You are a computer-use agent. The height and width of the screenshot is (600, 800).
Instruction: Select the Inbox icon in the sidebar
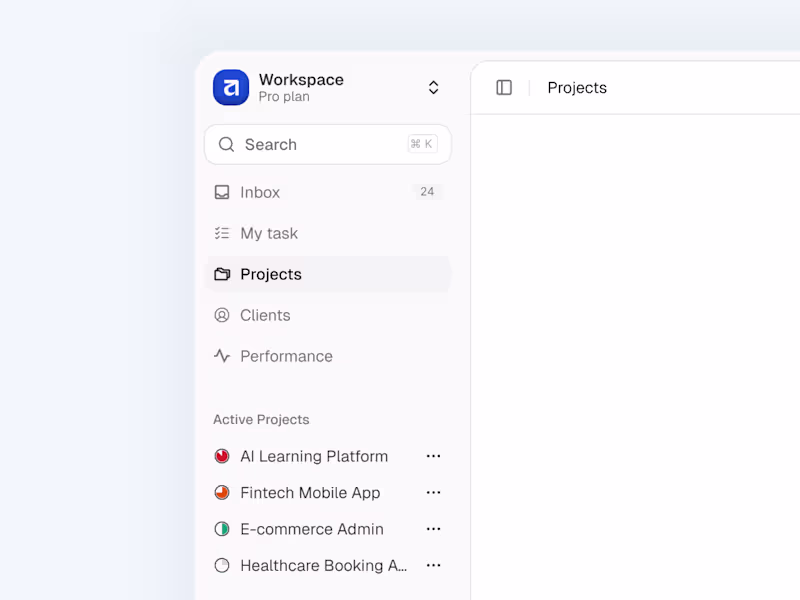point(221,192)
